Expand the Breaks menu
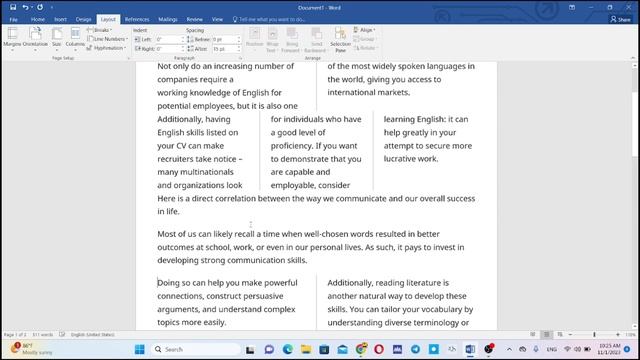 pos(99,30)
